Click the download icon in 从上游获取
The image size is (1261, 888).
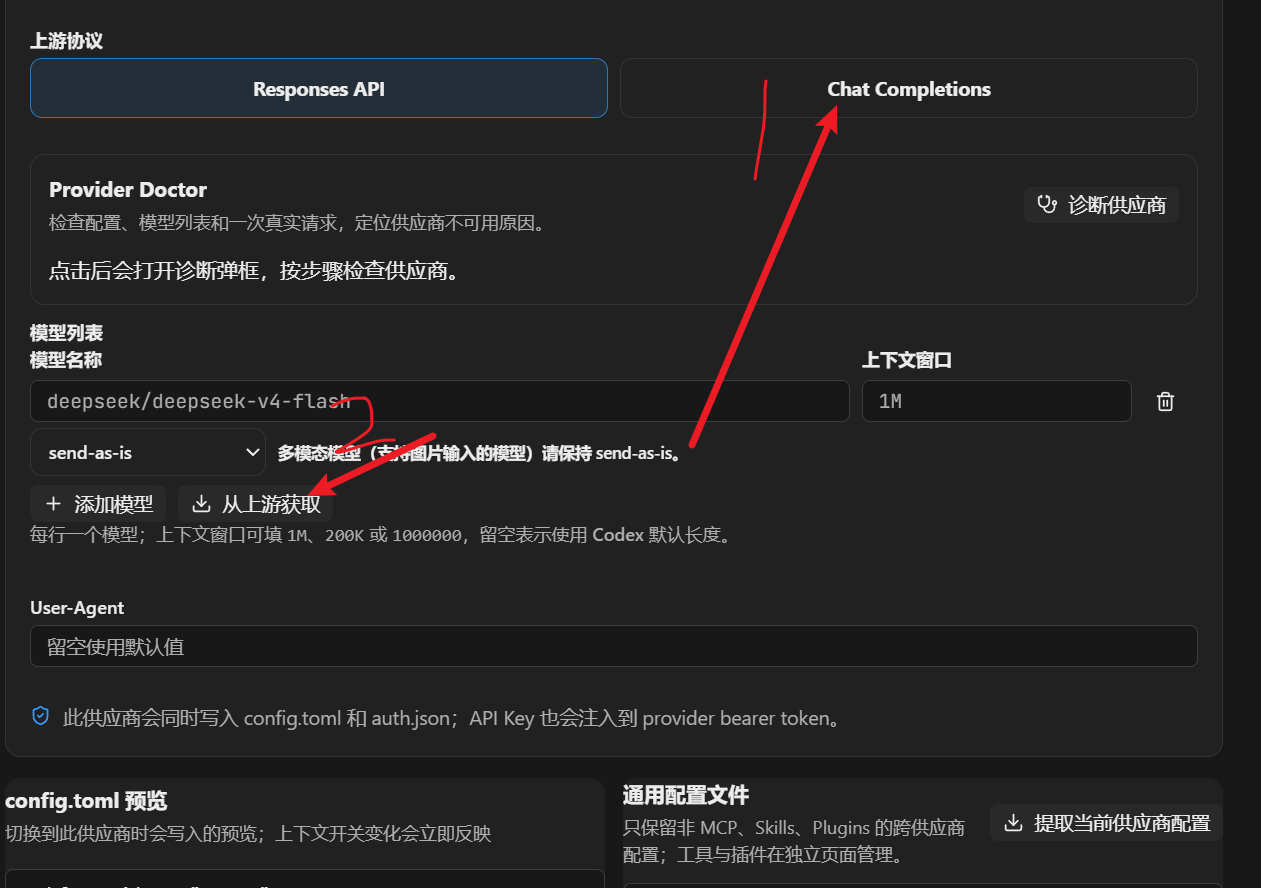click(201, 504)
